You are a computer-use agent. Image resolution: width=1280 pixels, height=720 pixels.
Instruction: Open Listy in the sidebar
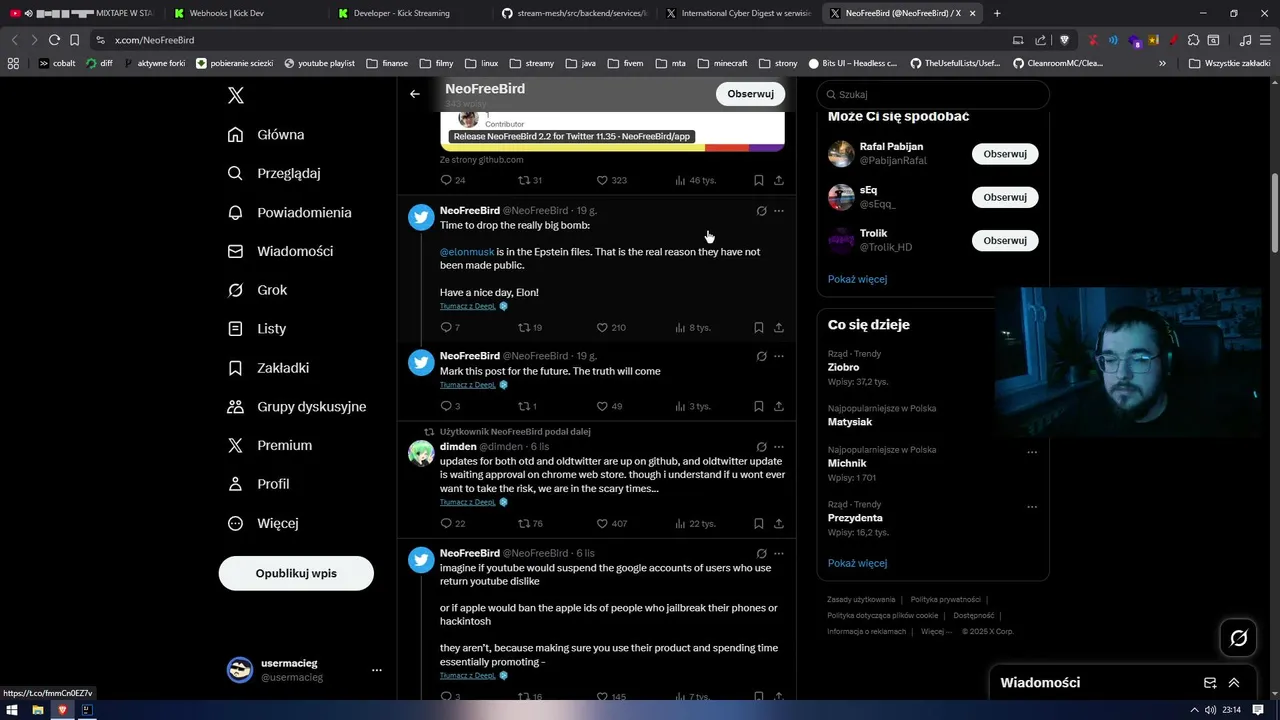click(x=257, y=329)
